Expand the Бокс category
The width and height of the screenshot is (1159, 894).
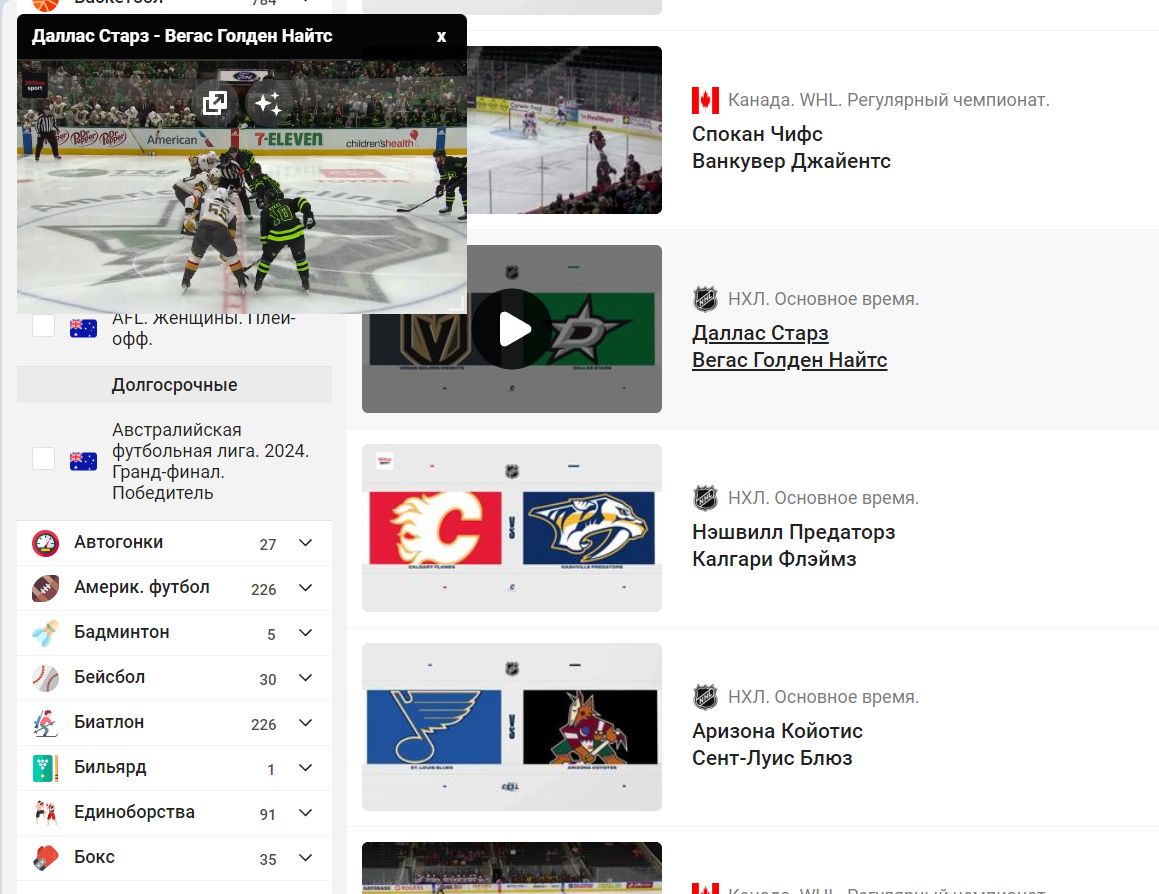305,858
